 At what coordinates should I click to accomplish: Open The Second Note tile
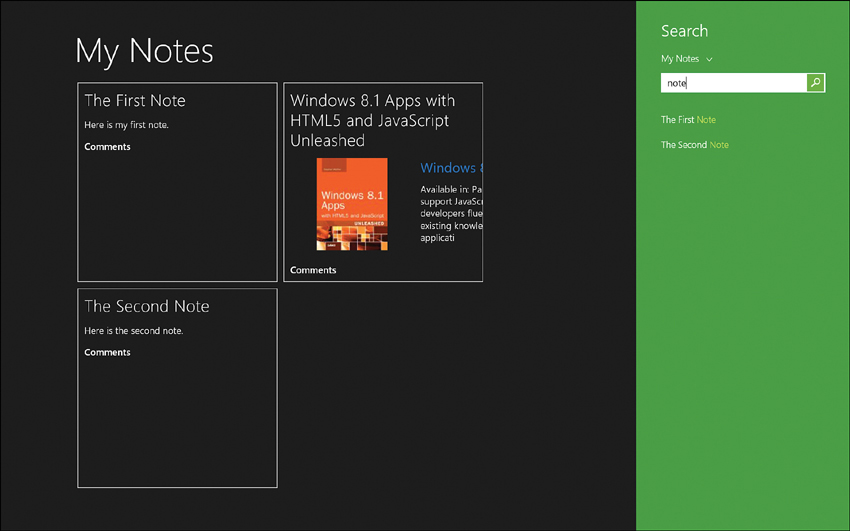pos(177,388)
